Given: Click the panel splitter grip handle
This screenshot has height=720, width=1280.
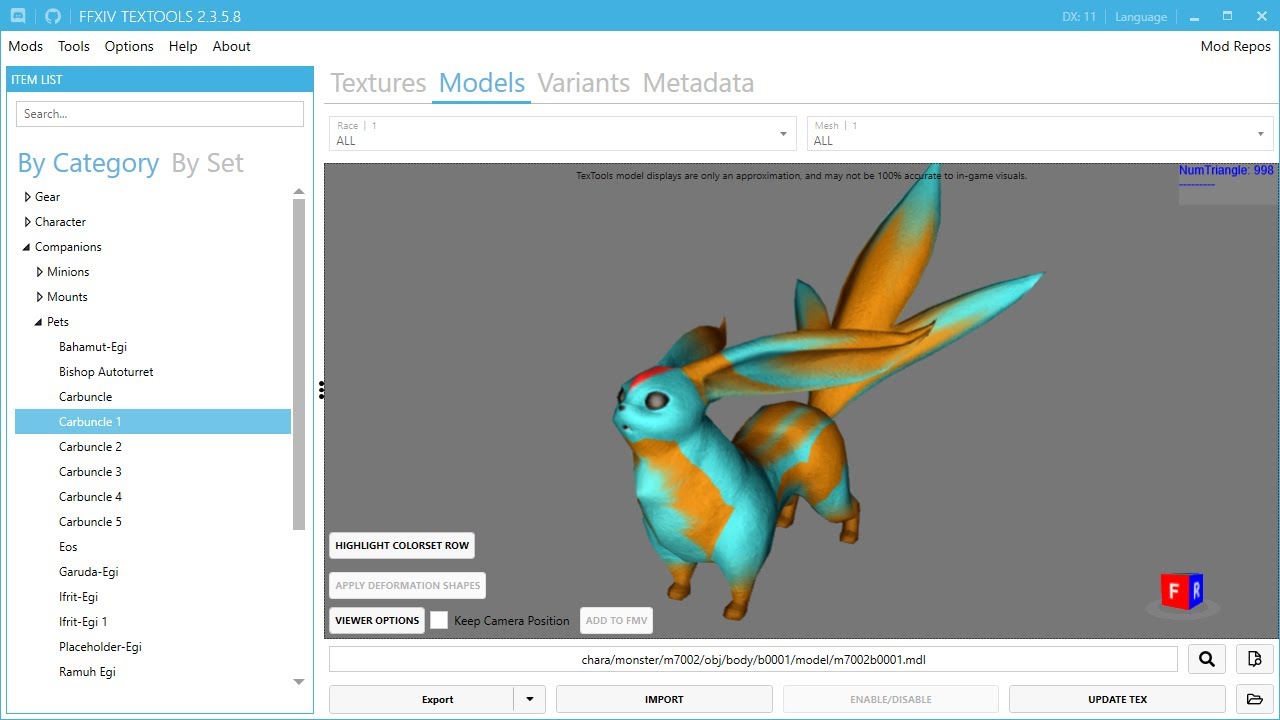Looking at the screenshot, I should click(321, 390).
